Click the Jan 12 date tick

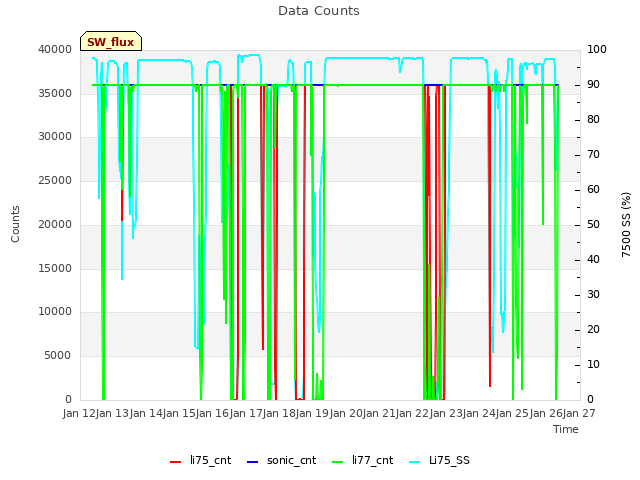80,413
